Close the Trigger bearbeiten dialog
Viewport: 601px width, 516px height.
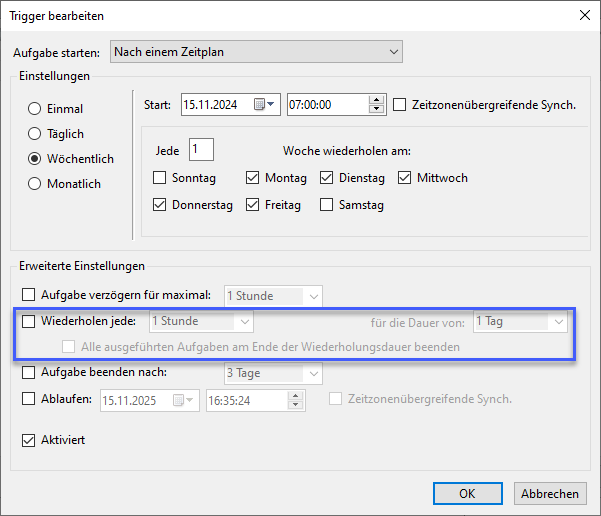(x=585, y=15)
